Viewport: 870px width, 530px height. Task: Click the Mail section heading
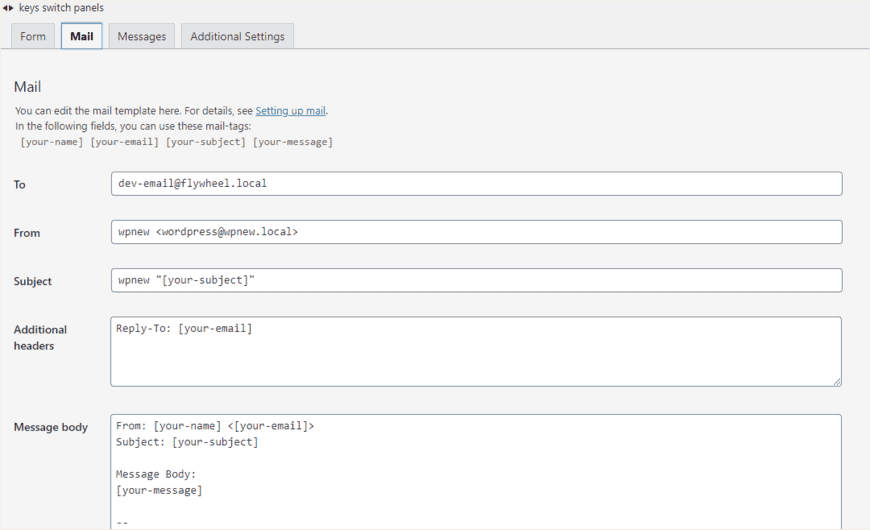pos(27,87)
